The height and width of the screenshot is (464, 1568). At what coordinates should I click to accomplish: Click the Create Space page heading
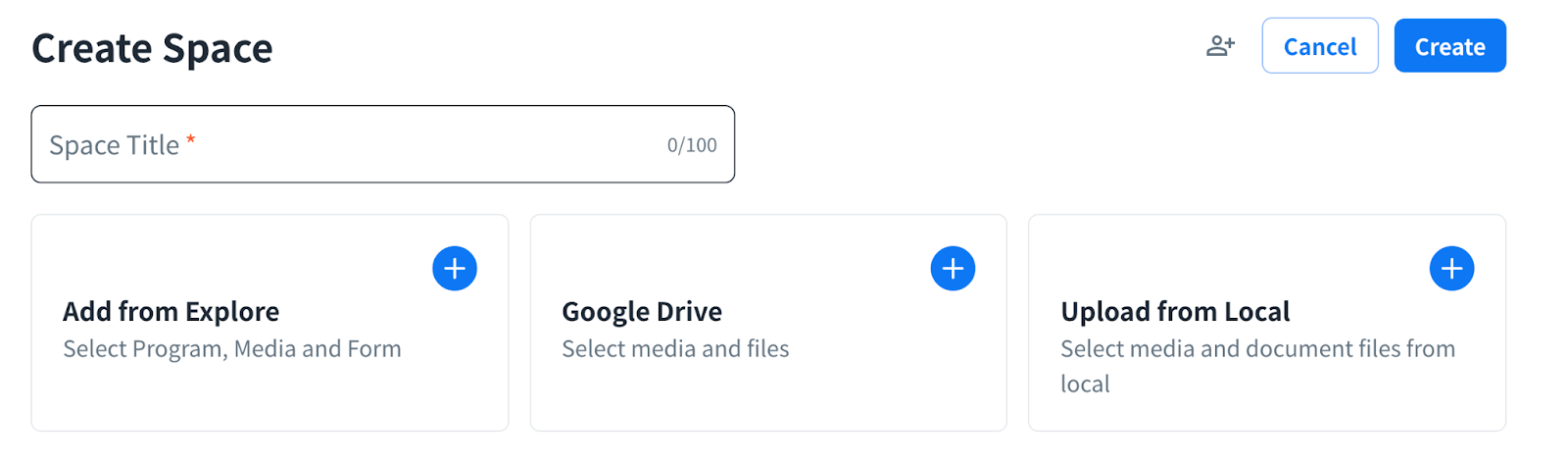(x=152, y=48)
